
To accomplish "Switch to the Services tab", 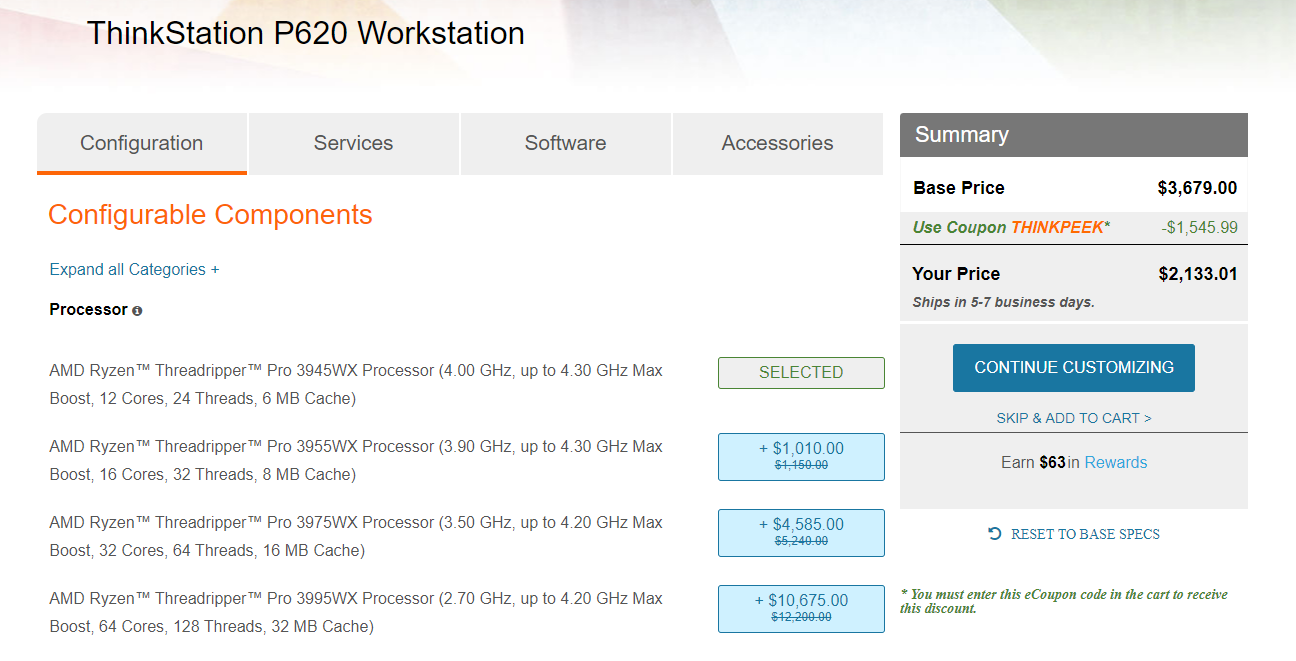I will pos(354,143).
